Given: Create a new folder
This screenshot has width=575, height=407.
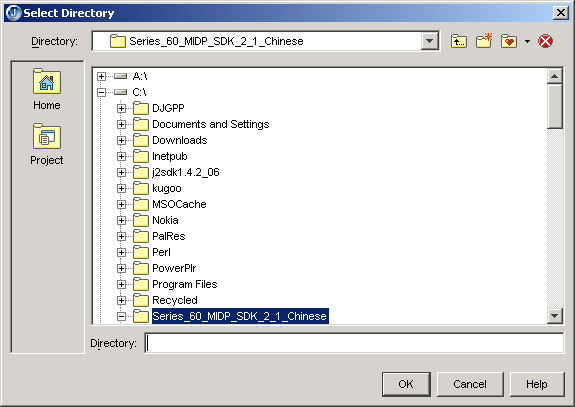Looking at the screenshot, I should (x=484, y=41).
